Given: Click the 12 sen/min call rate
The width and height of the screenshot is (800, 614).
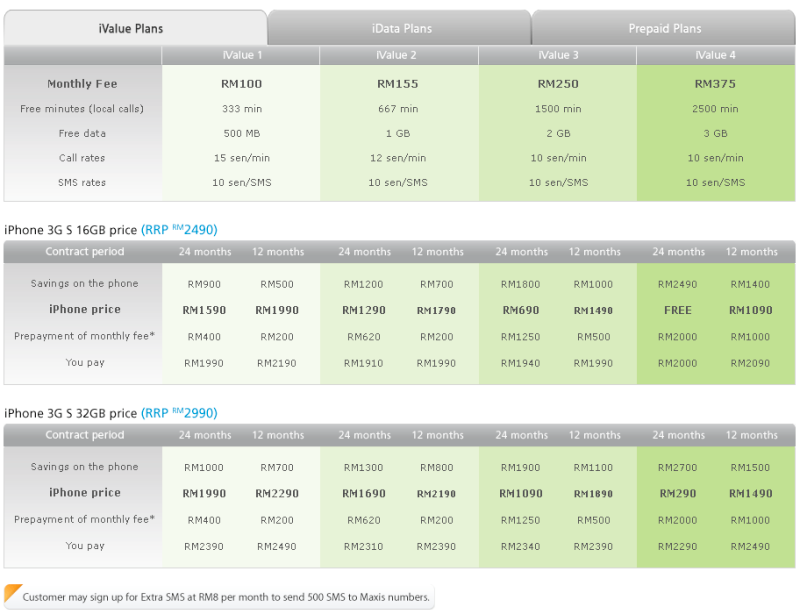Looking at the screenshot, I should point(398,158).
